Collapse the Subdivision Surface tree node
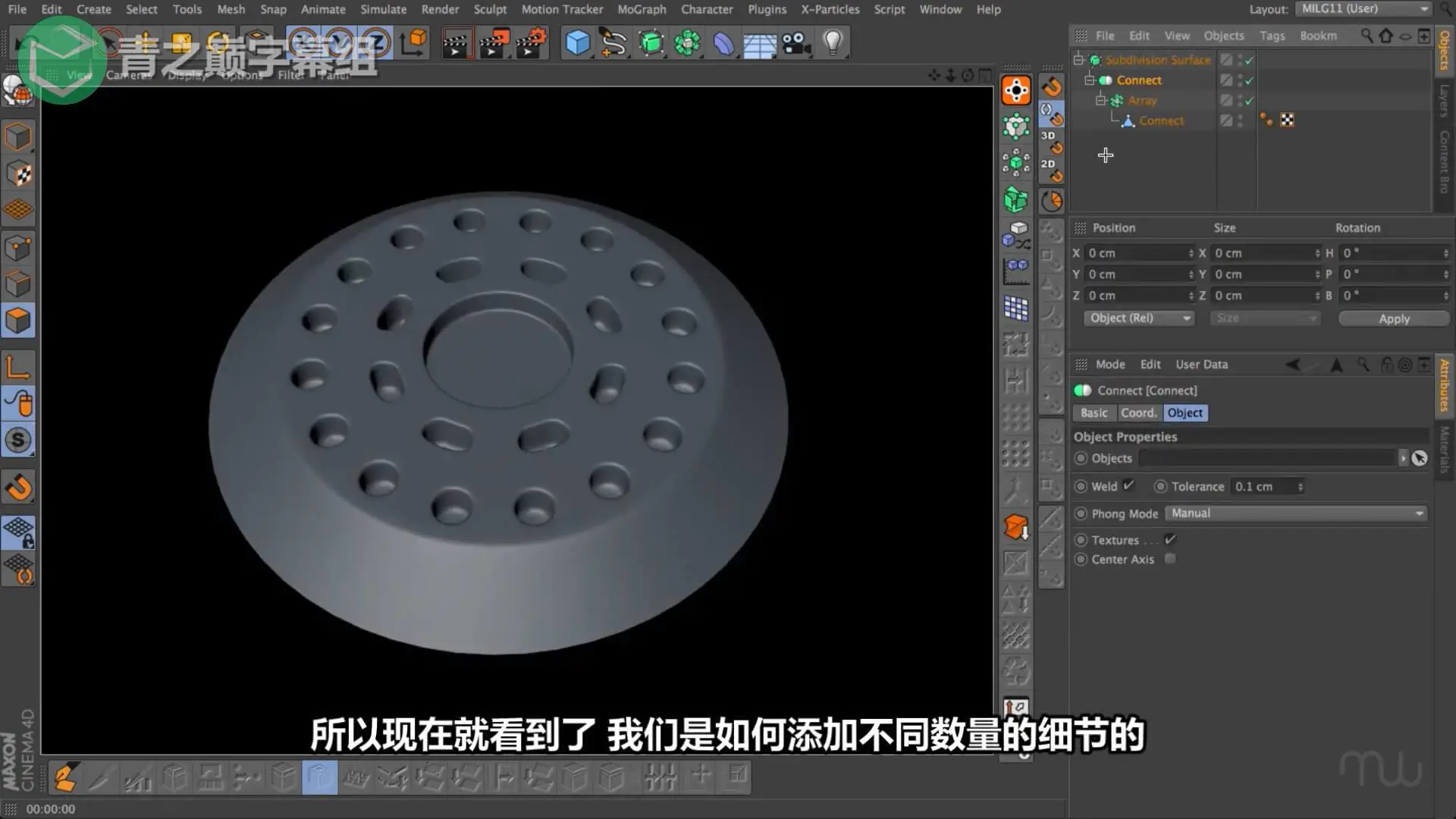Screen dimensions: 1456x819 1078,60
